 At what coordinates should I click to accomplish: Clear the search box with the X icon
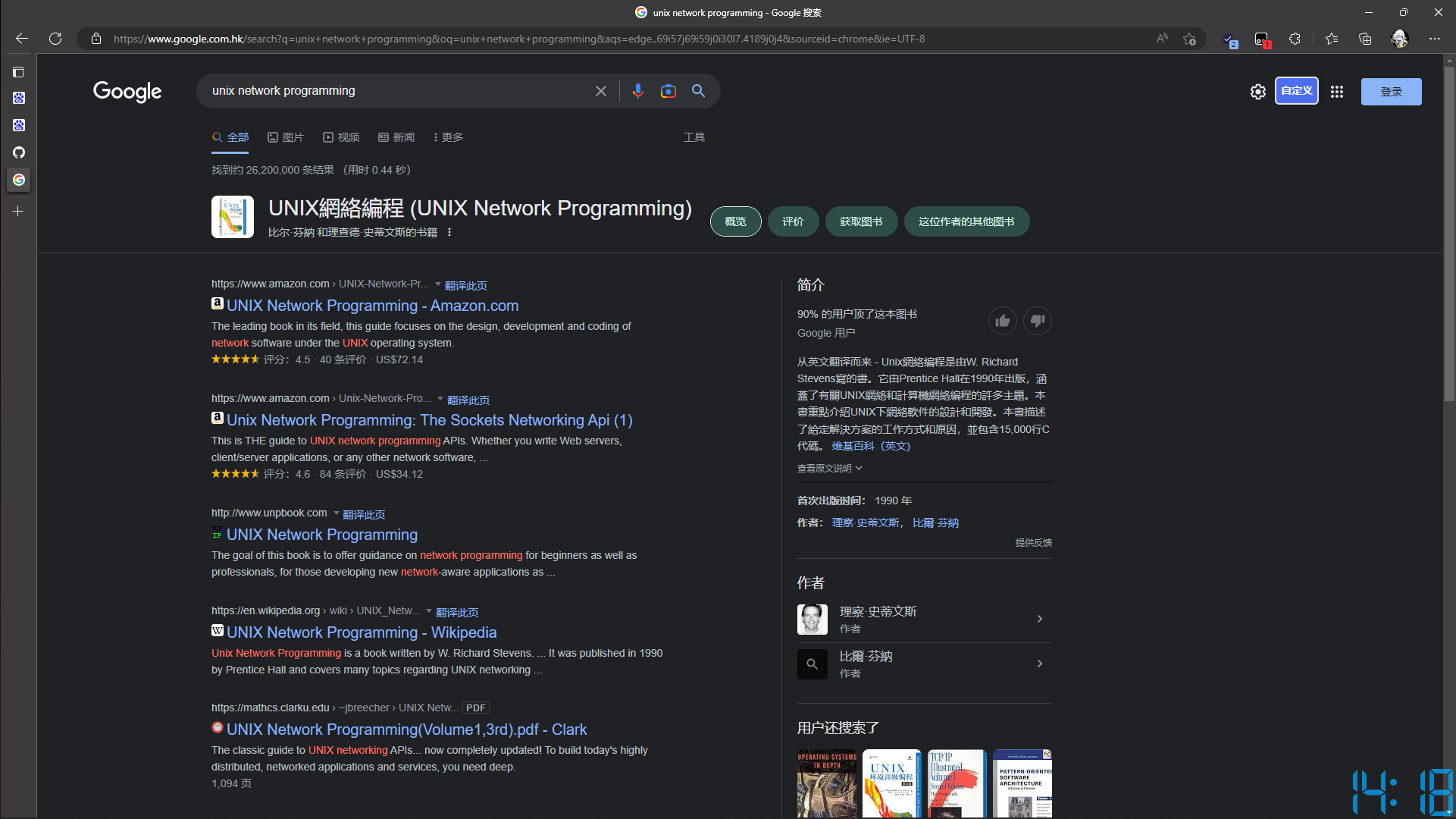600,90
